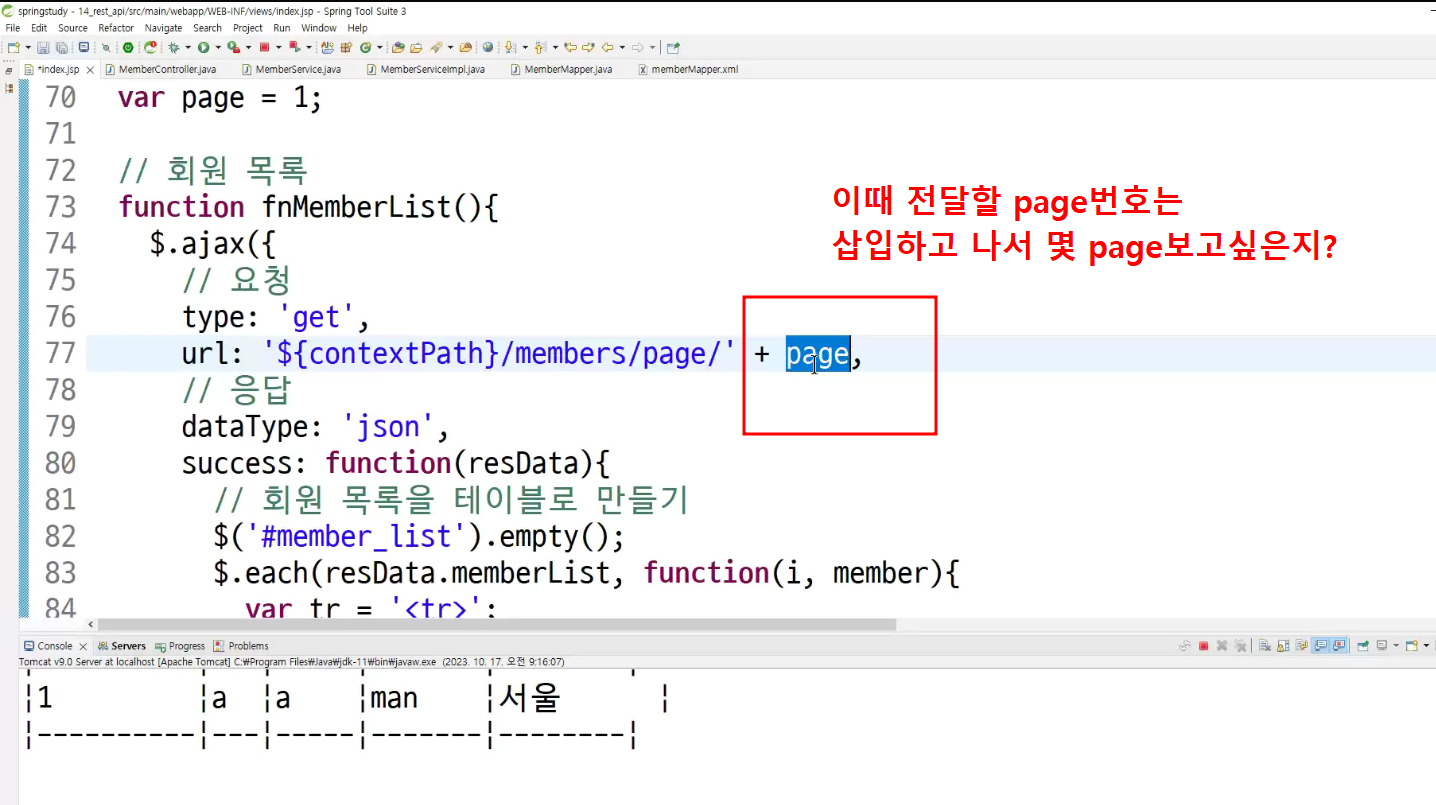The image size is (1436, 805).
Task: Open the Progress view tab
Action: tap(180, 646)
